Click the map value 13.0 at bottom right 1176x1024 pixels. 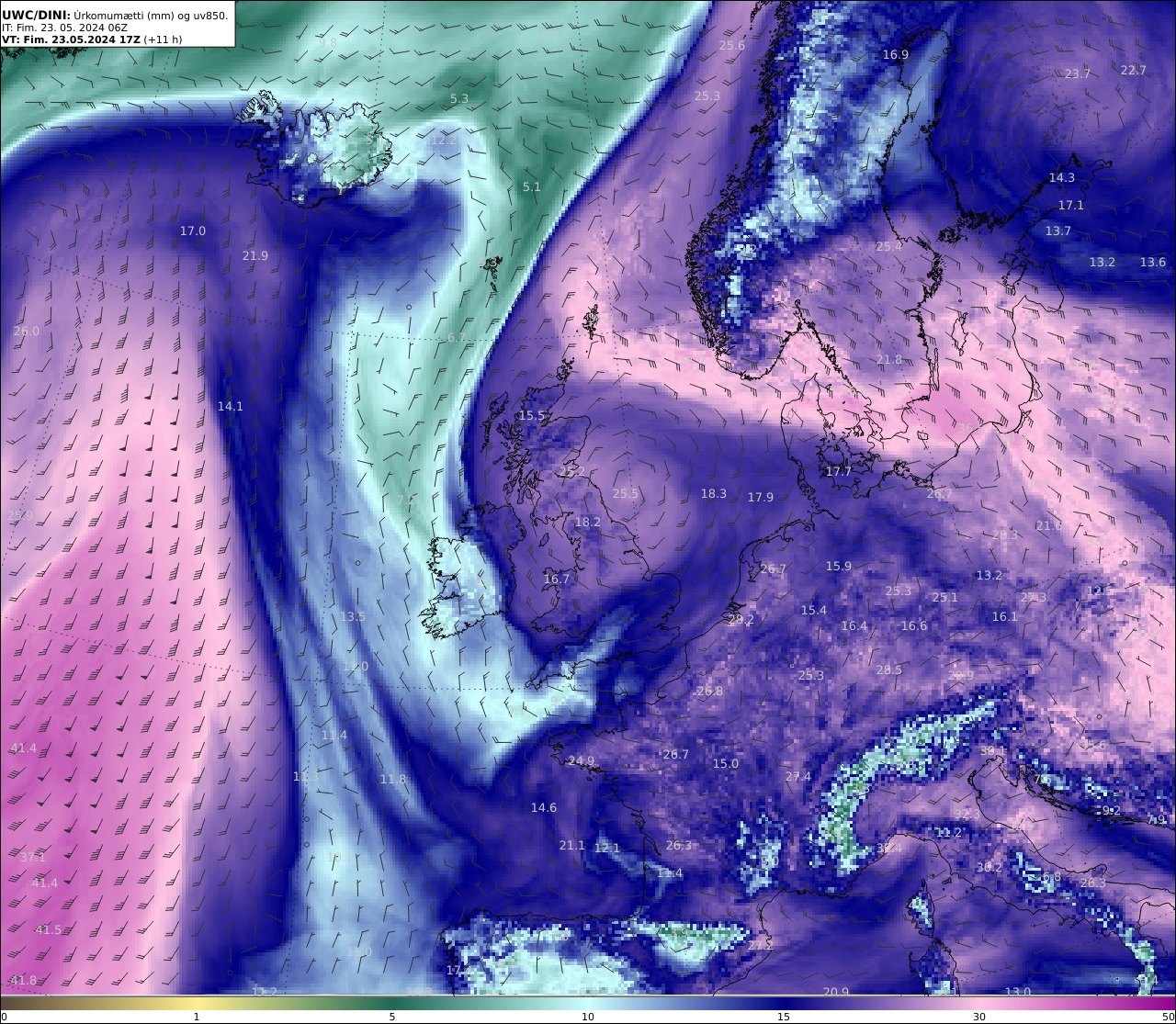tap(1018, 992)
